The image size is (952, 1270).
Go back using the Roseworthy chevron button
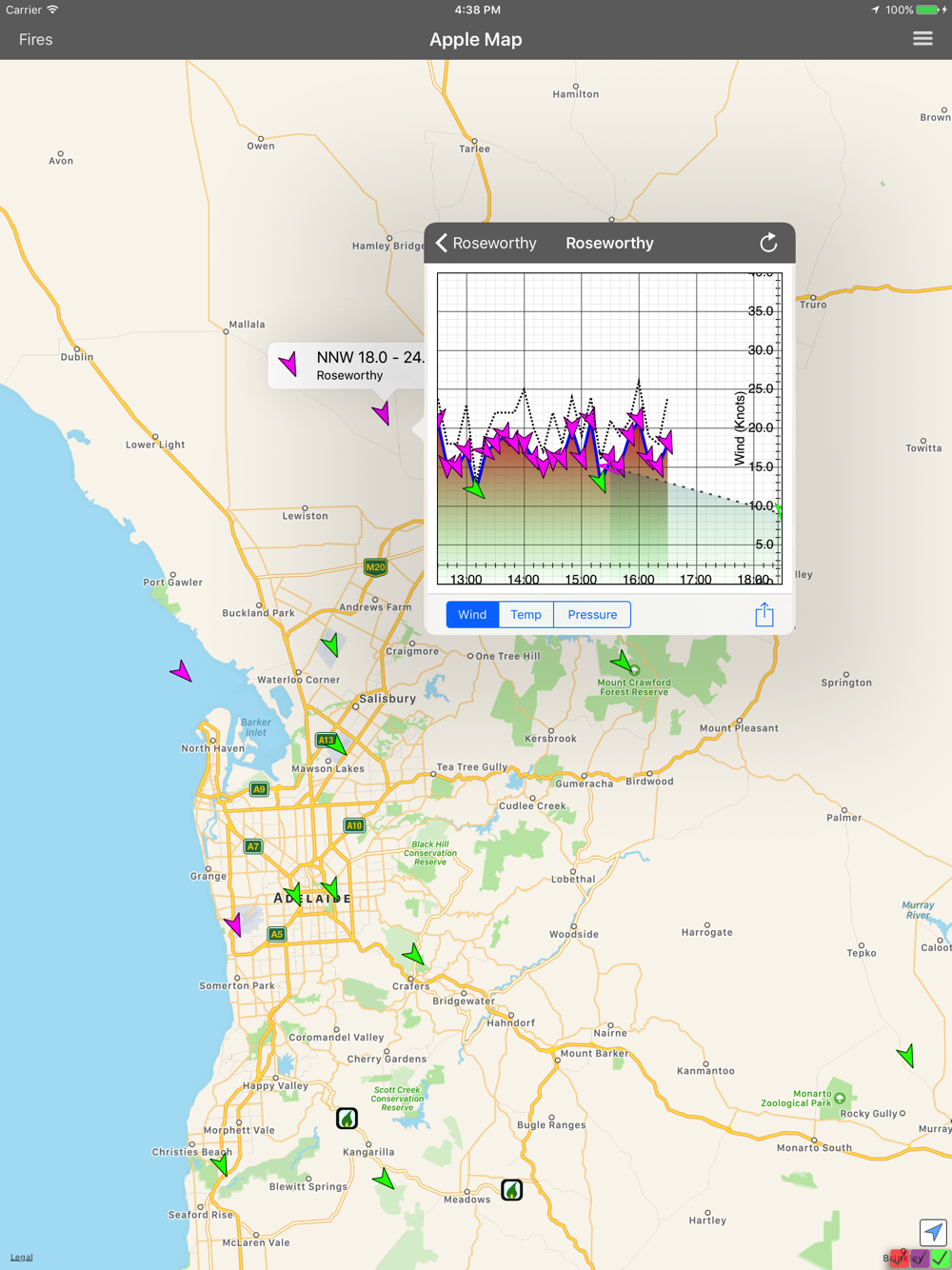point(486,243)
